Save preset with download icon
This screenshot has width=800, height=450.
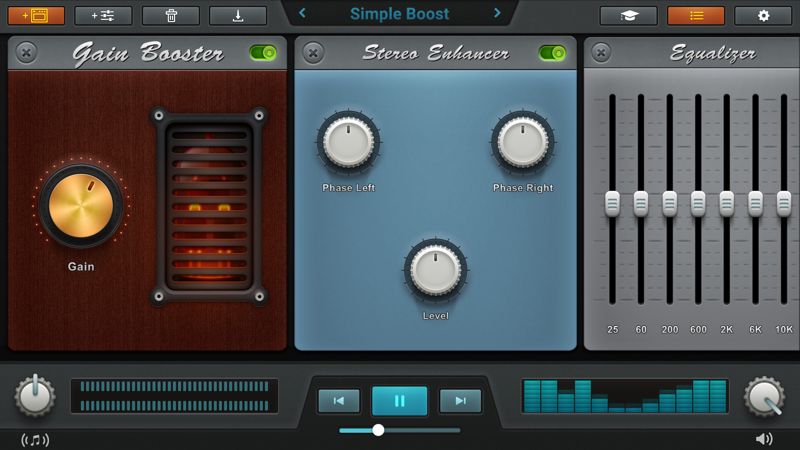click(x=238, y=16)
